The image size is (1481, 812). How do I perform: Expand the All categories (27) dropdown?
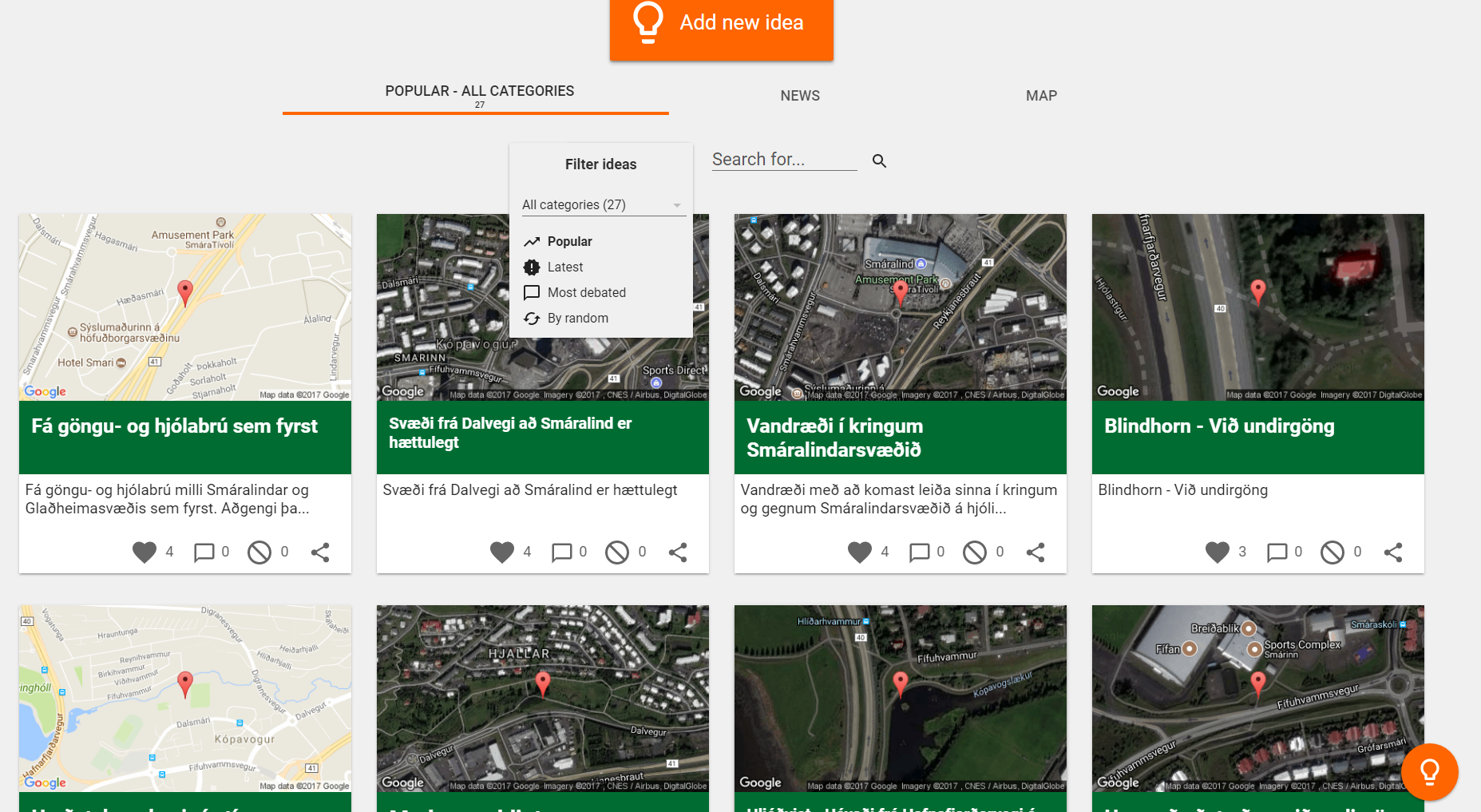click(x=601, y=205)
